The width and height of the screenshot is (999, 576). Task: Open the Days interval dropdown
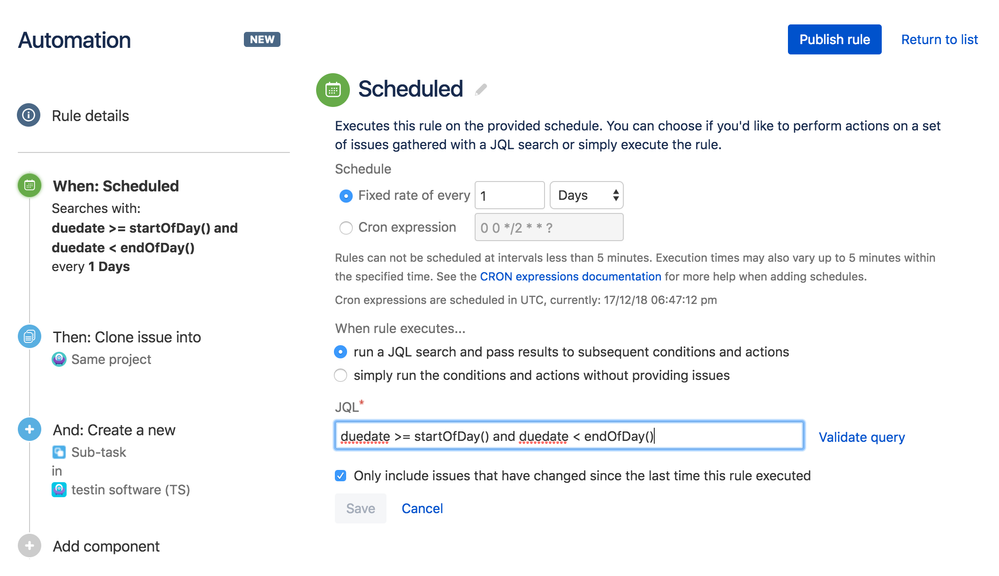click(x=586, y=195)
